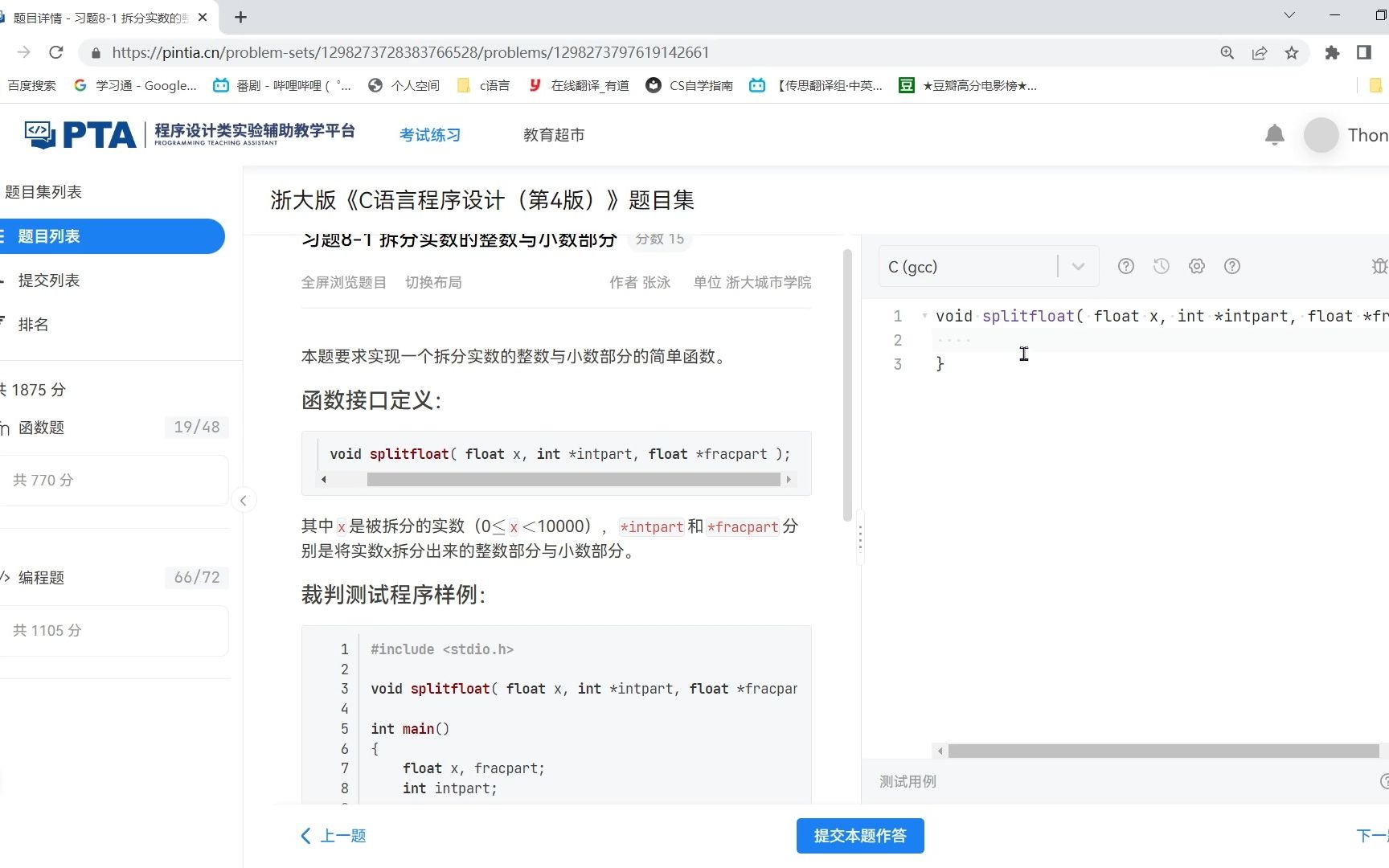Open 豆瓣高分电影榜 bookmark
Viewport: 1389px width, 868px height.
[x=968, y=85]
